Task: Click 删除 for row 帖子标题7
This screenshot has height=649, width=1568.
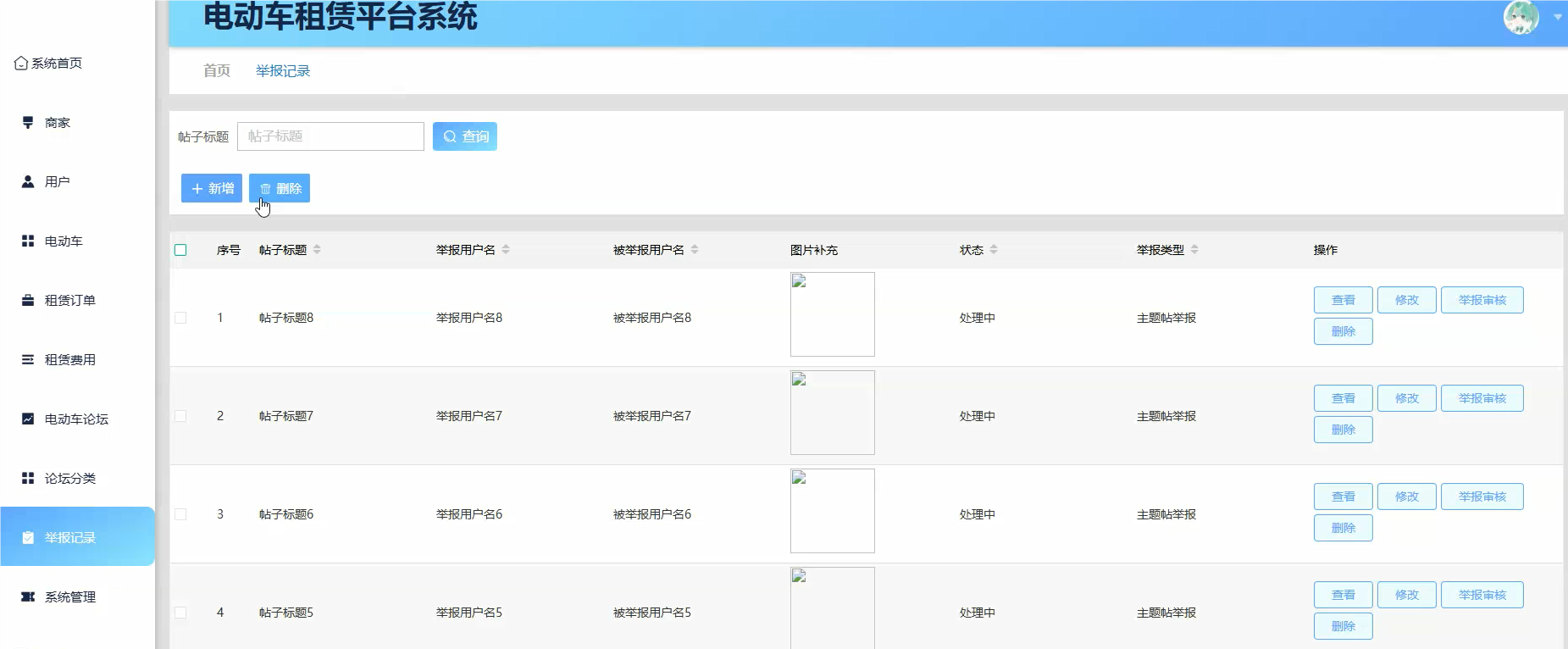Action: [x=1344, y=430]
